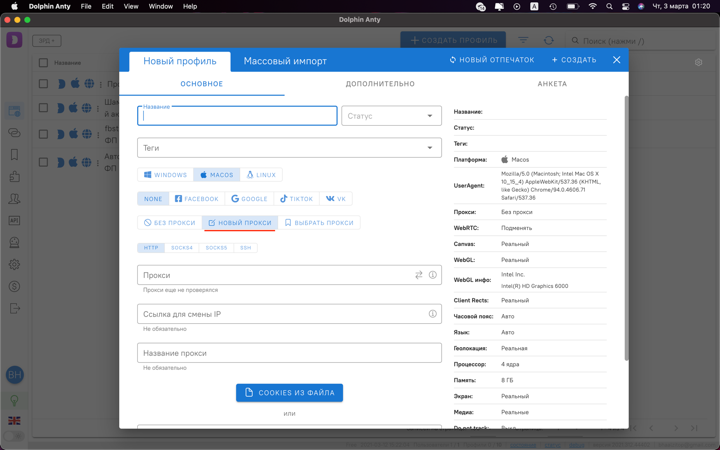Switch to the Анкета tab

tap(552, 84)
